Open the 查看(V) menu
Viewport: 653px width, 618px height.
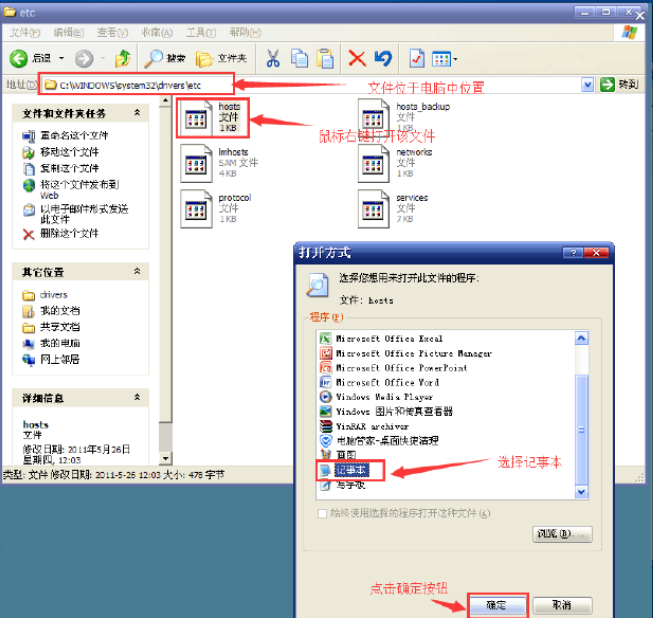[112, 32]
